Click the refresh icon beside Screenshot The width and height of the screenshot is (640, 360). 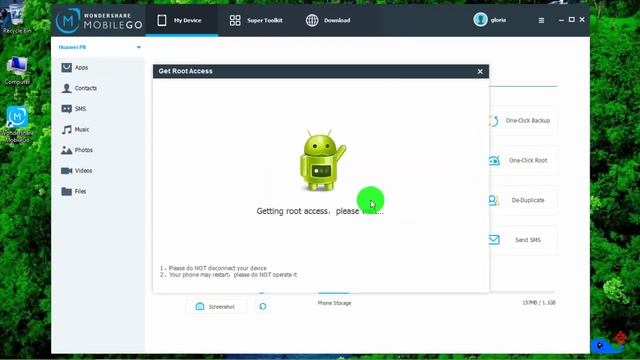[262, 307]
